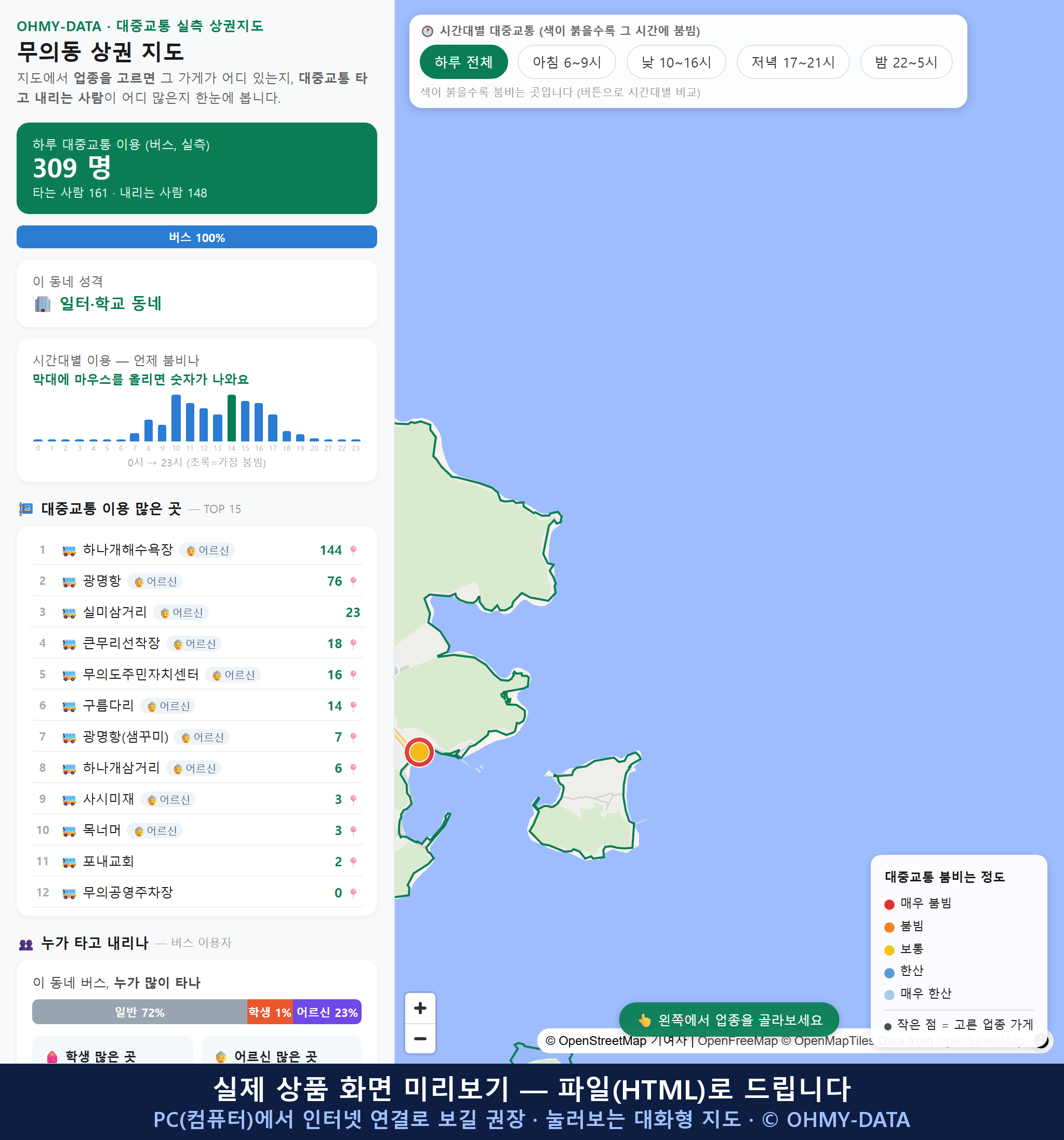Click the bus icon beside 사시미재
This screenshot has height=1140, width=1064.
69,800
